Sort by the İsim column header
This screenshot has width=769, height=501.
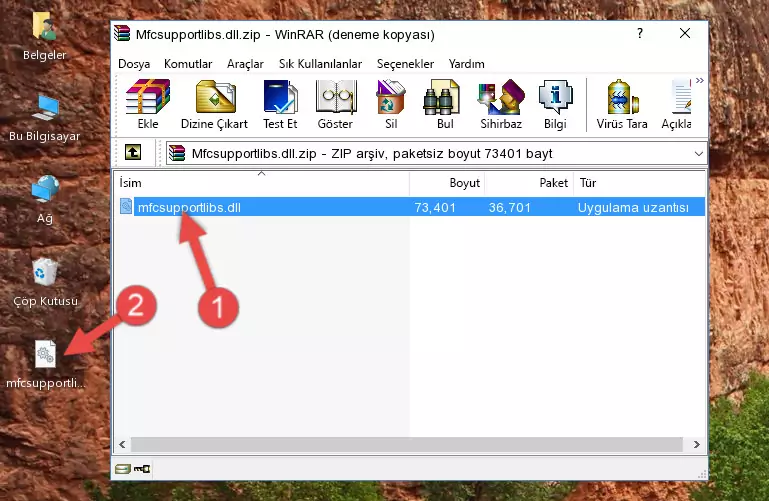262,183
